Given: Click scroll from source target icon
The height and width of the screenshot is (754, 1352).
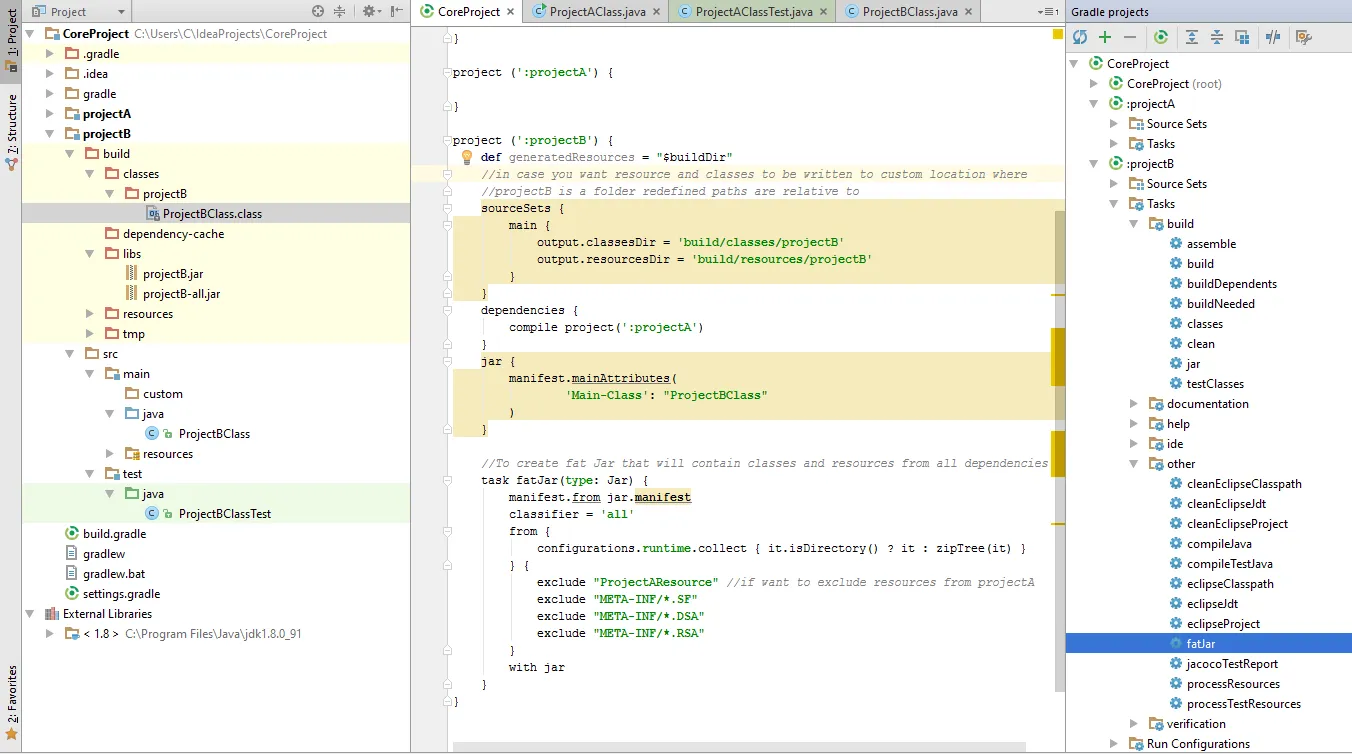Looking at the screenshot, I should point(318,11).
